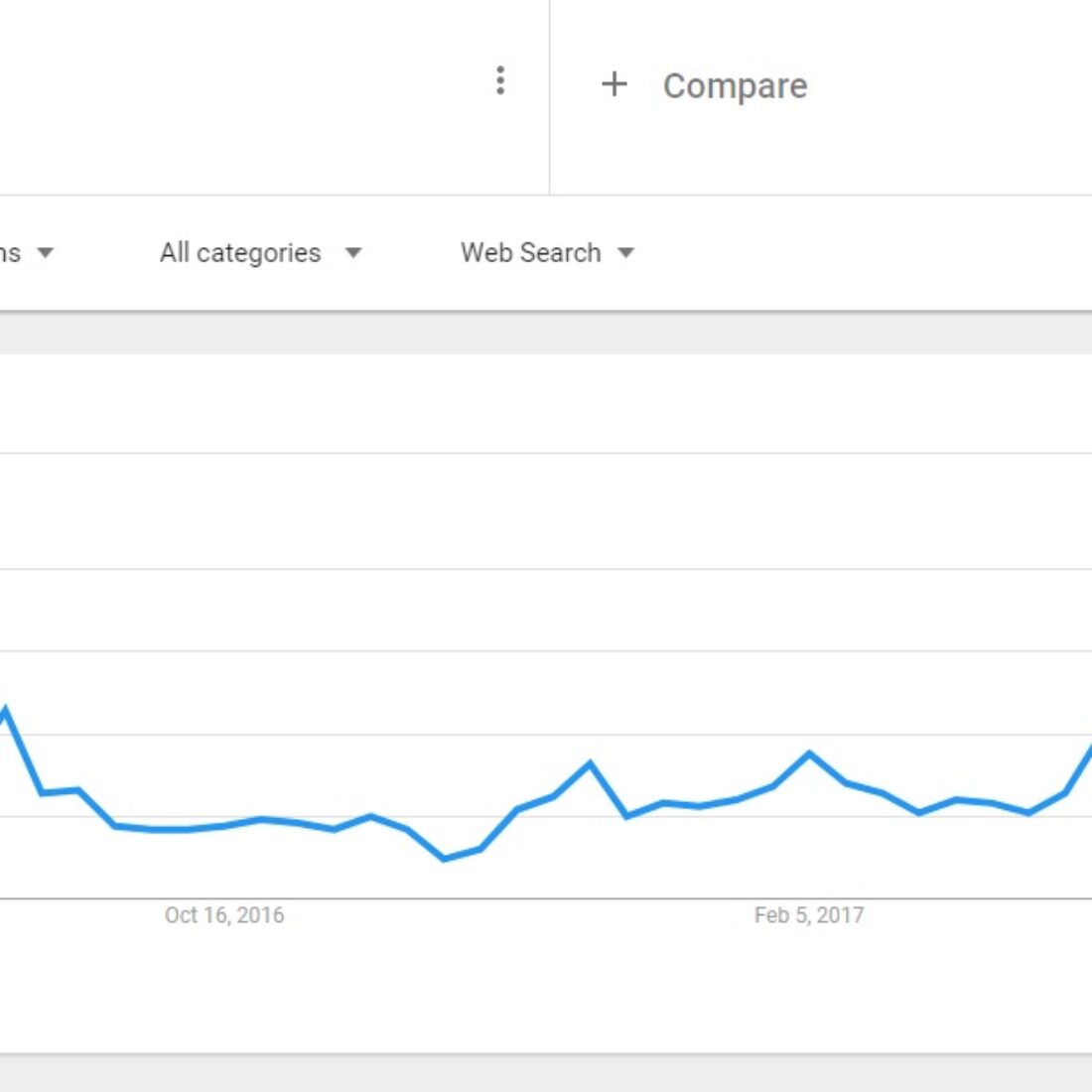Click the rising right end of the trend line

click(1084, 756)
